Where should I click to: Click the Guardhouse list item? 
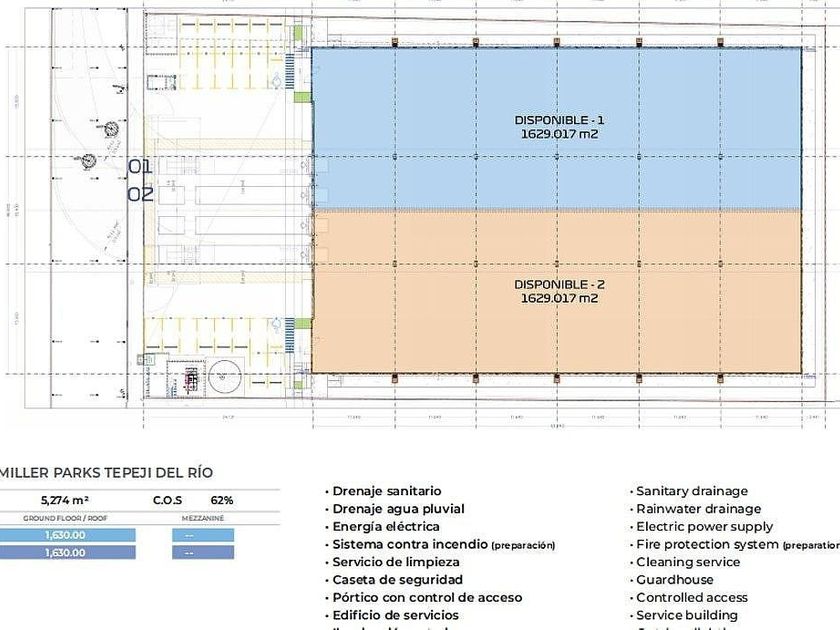click(x=672, y=580)
